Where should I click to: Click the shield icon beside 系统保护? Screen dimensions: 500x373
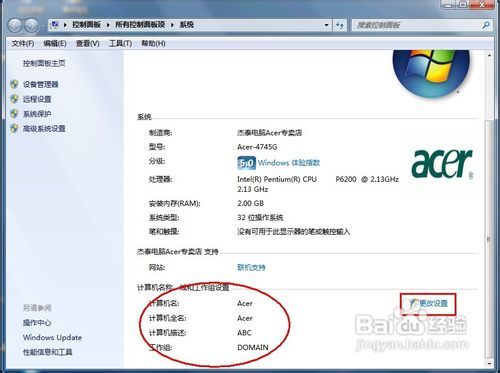point(14,114)
